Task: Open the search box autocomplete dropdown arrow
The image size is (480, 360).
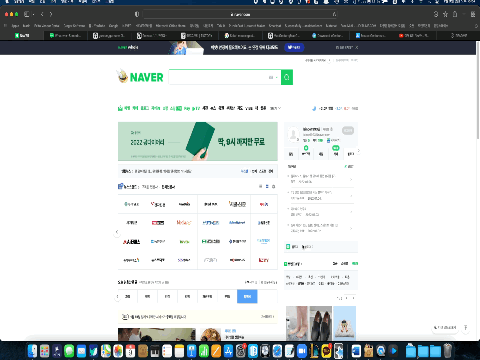Action: point(276,77)
